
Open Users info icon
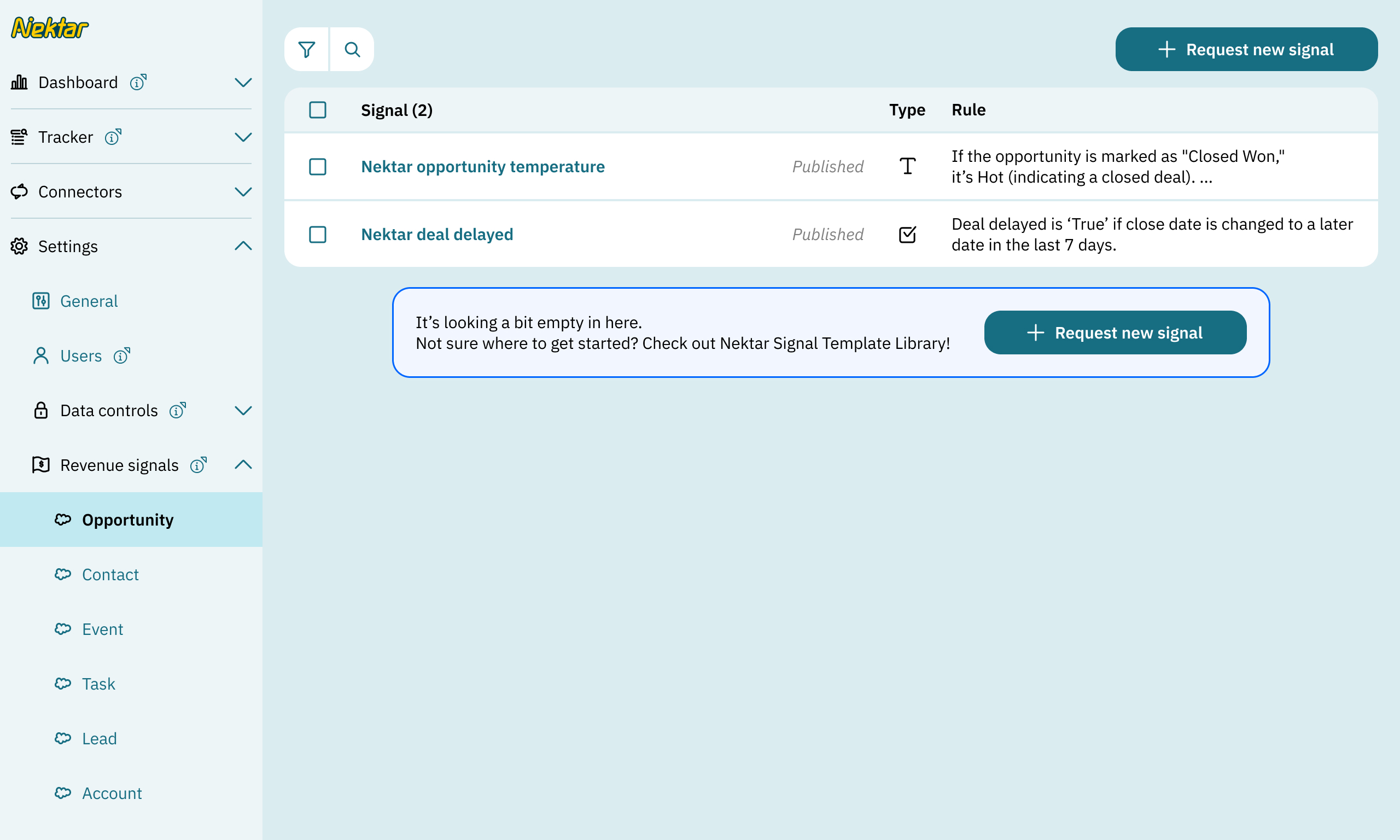coord(121,355)
